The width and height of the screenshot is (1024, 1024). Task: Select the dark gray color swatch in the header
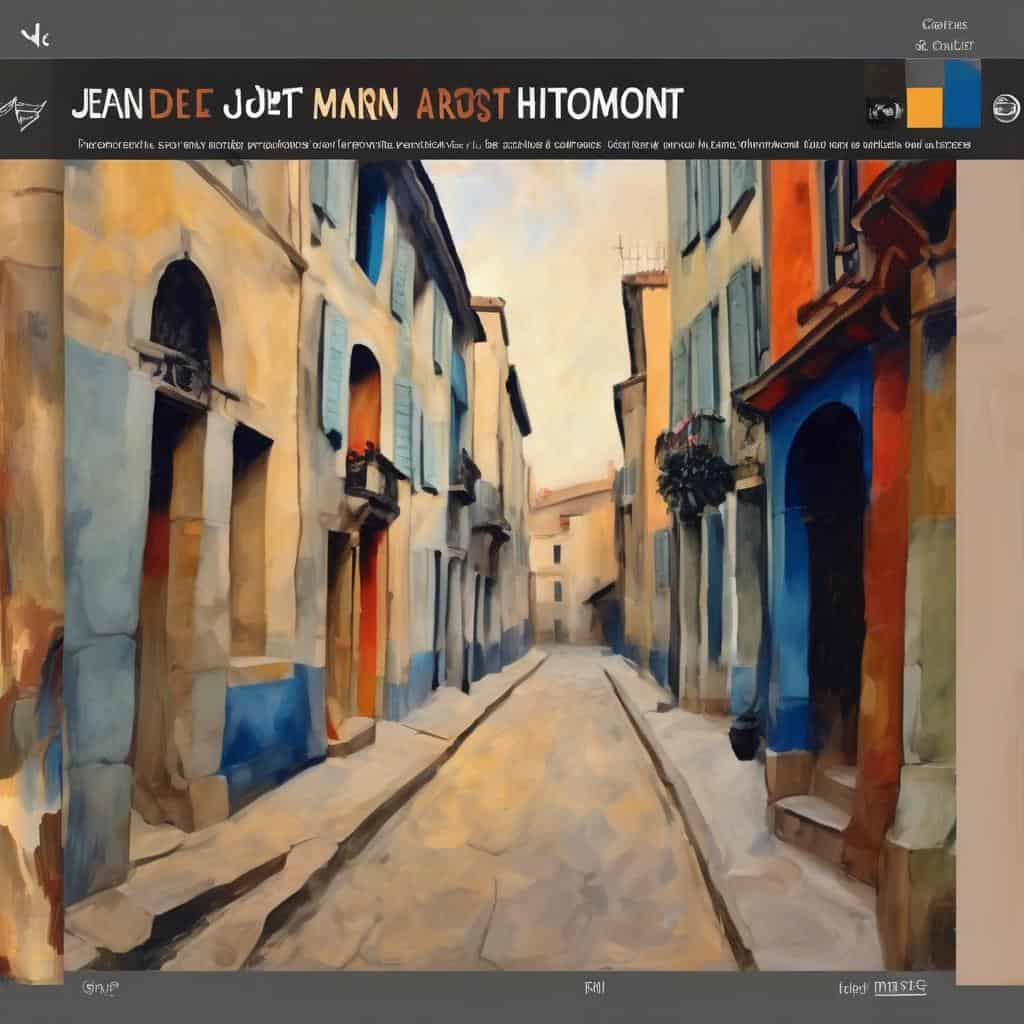point(924,76)
